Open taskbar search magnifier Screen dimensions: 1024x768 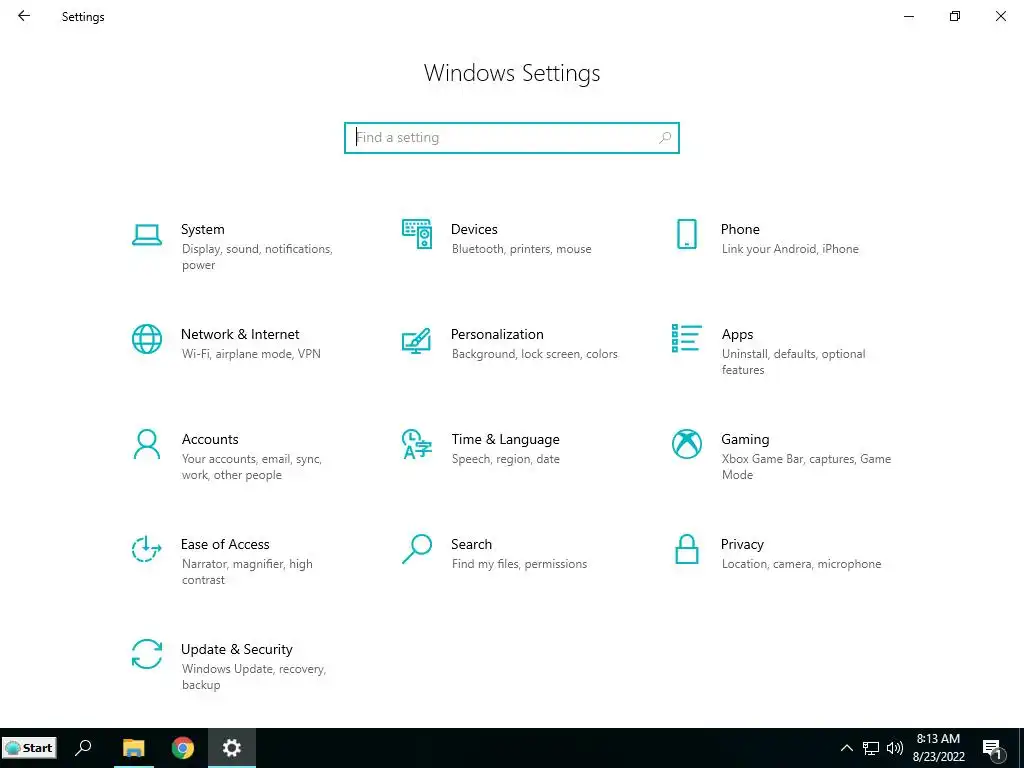pyautogui.click(x=84, y=748)
